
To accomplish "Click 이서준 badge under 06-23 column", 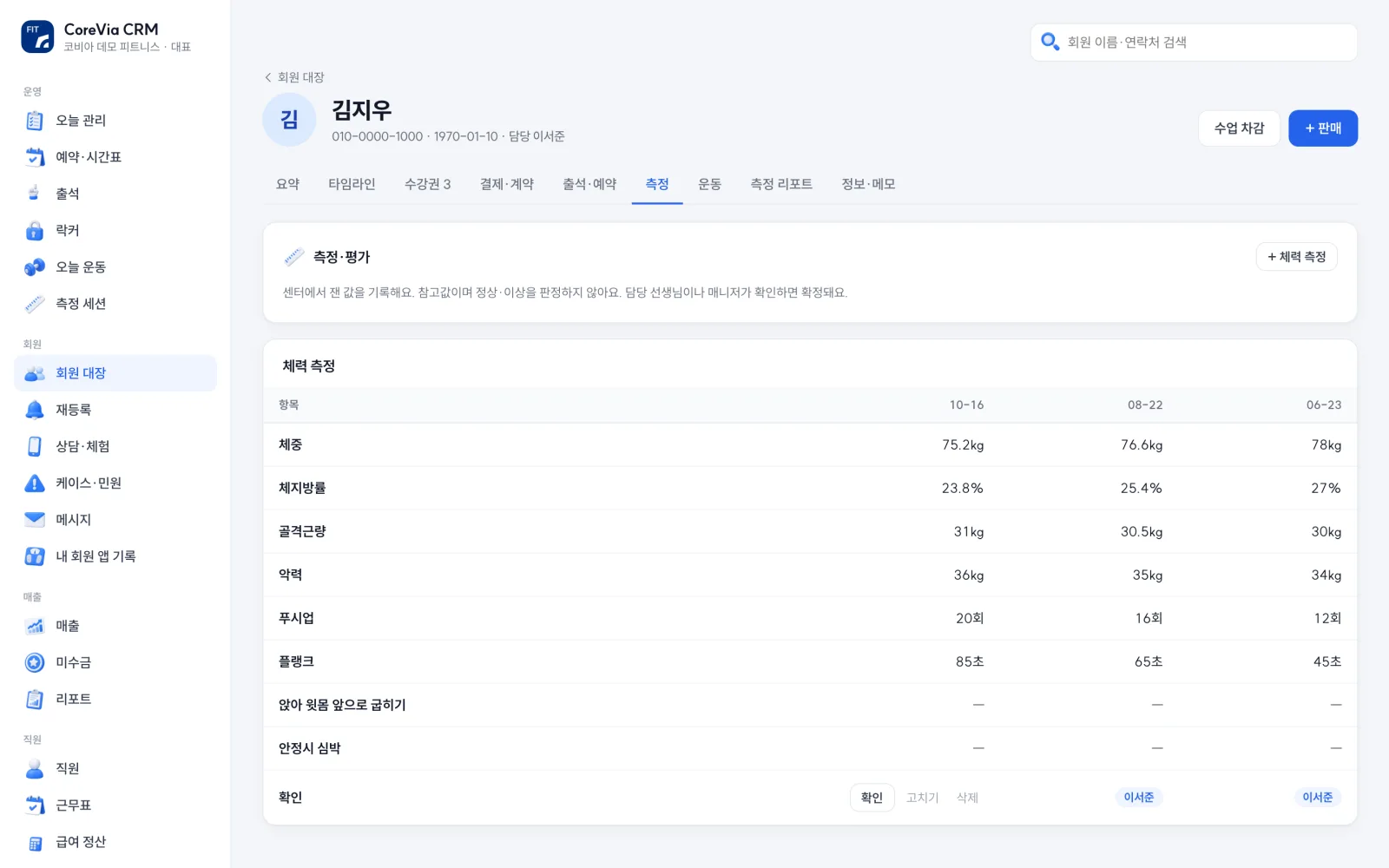I will tap(1317, 798).
